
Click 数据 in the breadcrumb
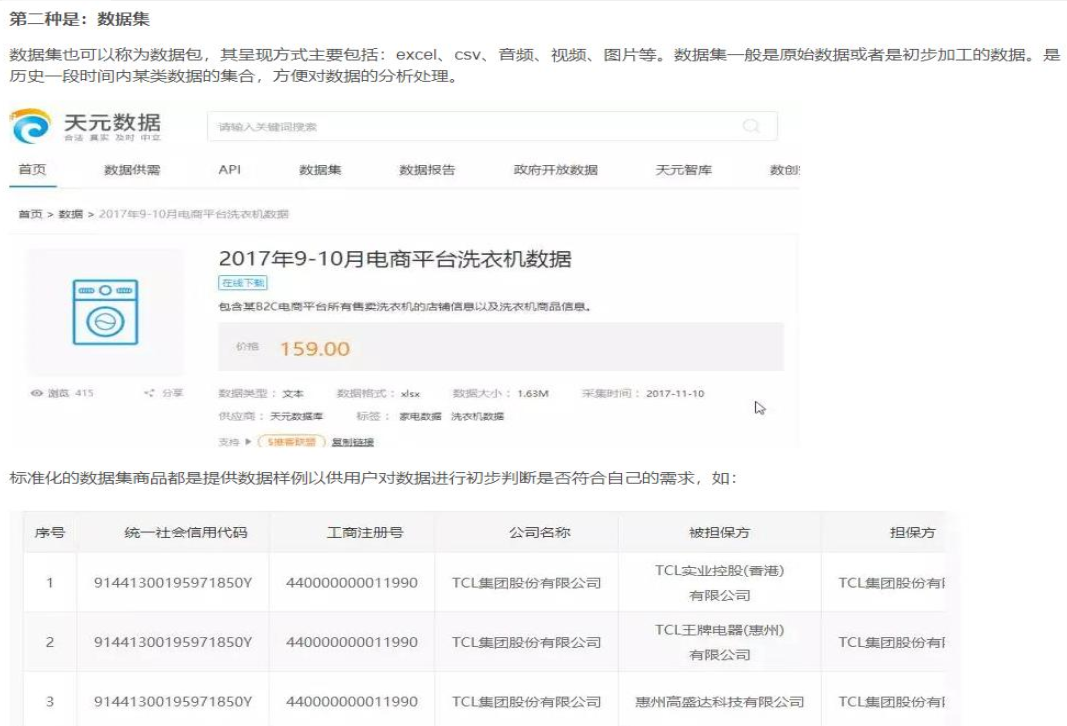click(x=71, y=214)
